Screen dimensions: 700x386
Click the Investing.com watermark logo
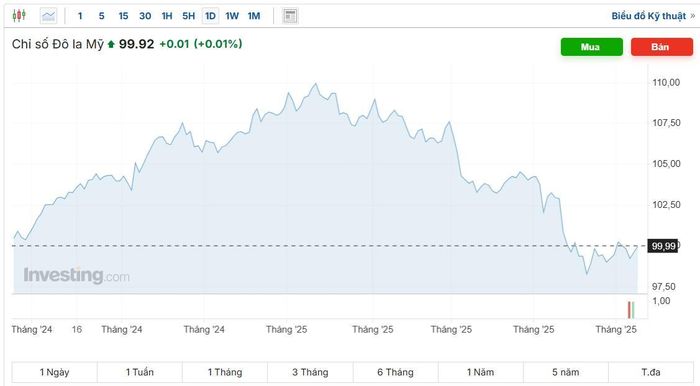click(x=76, y=275)
